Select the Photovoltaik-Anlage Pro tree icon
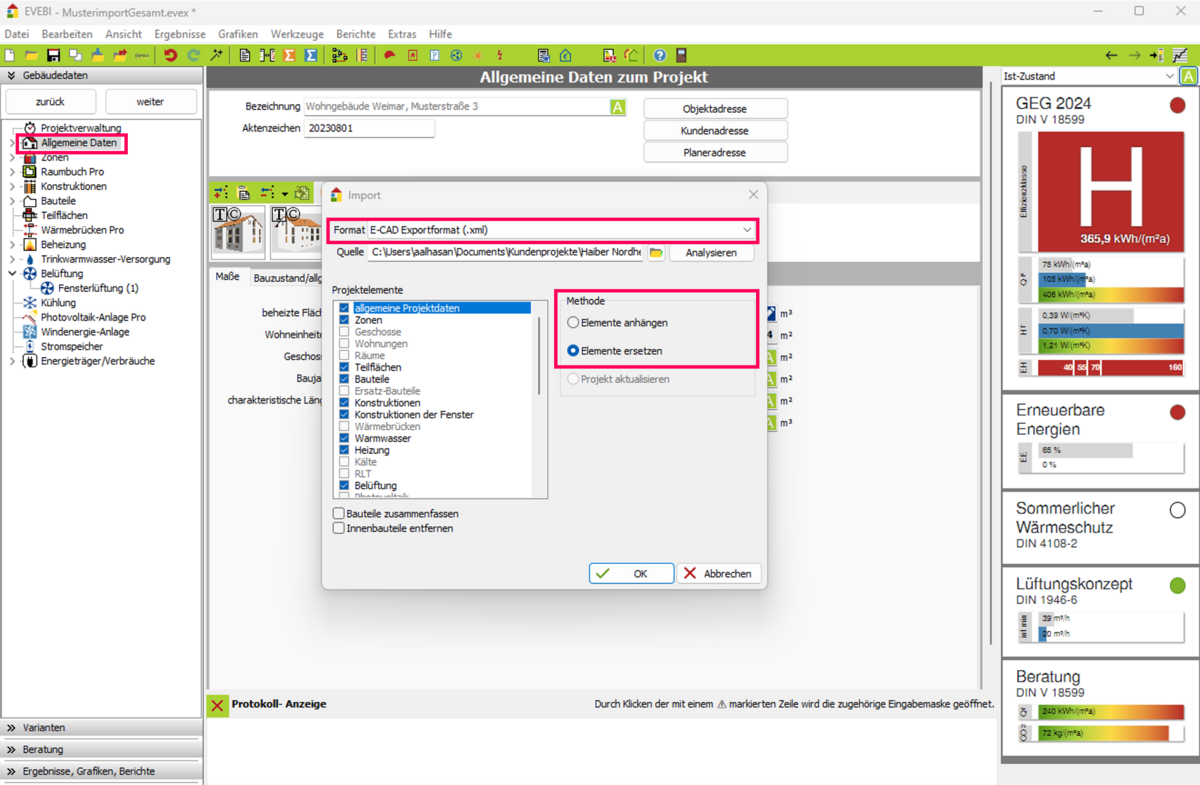The image size is (1200, 785). tap(30, 317)
